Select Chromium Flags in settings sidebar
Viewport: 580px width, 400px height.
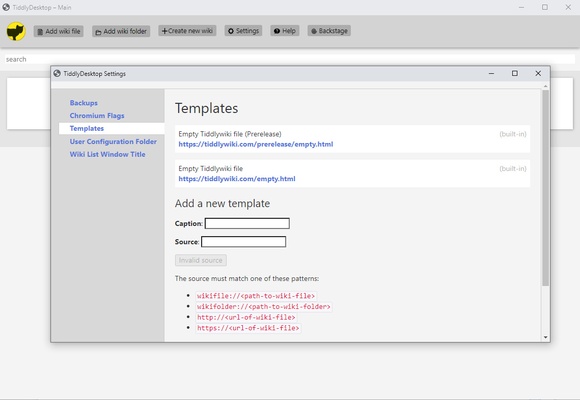point(97,116)
